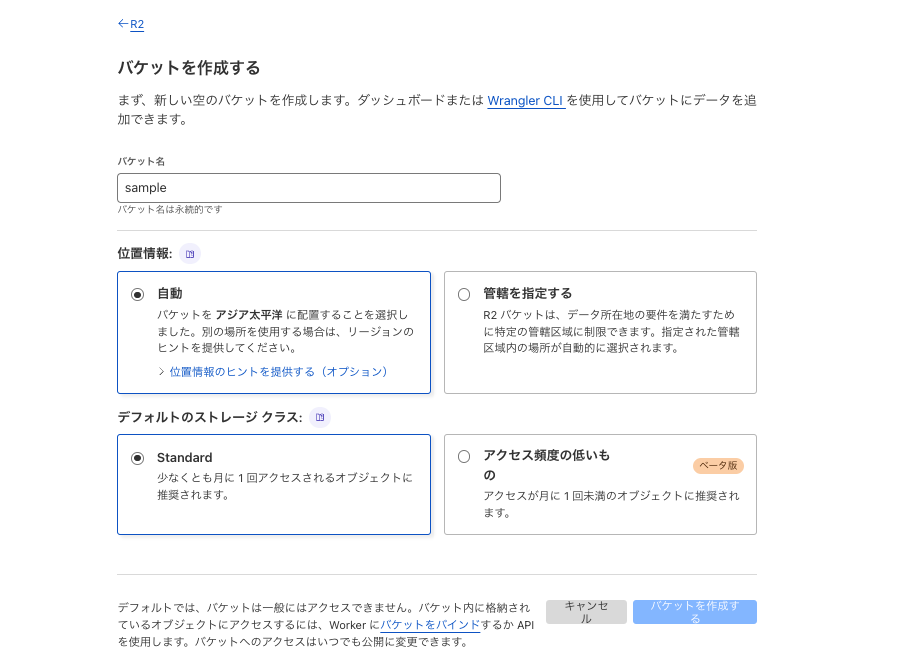Open the Wrangler CLI link
Viewport: 902px width, 665px height.
[526, 101]
